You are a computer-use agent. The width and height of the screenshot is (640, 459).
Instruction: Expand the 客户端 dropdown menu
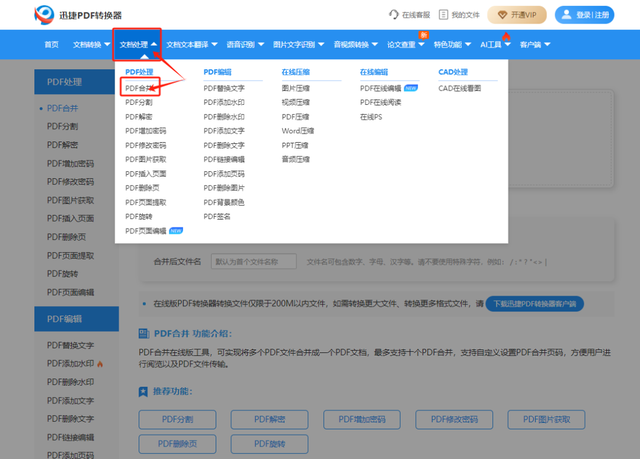click(x=535, y=44)
